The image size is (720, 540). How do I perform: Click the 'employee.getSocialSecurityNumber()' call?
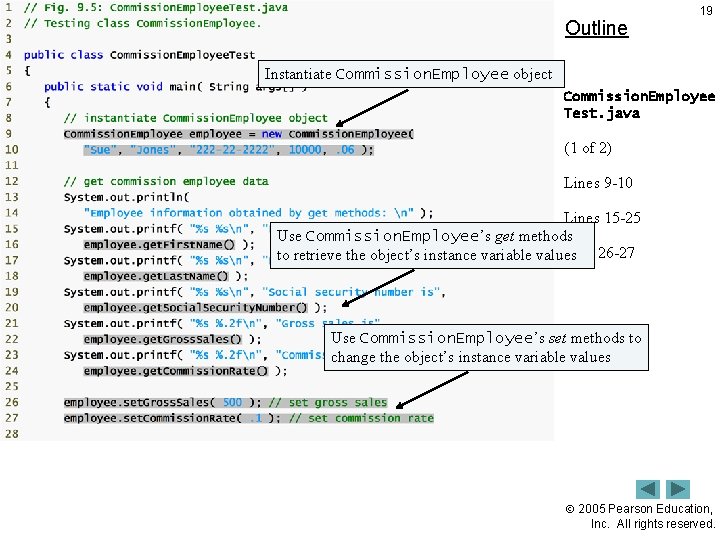(x=195, y=307)
